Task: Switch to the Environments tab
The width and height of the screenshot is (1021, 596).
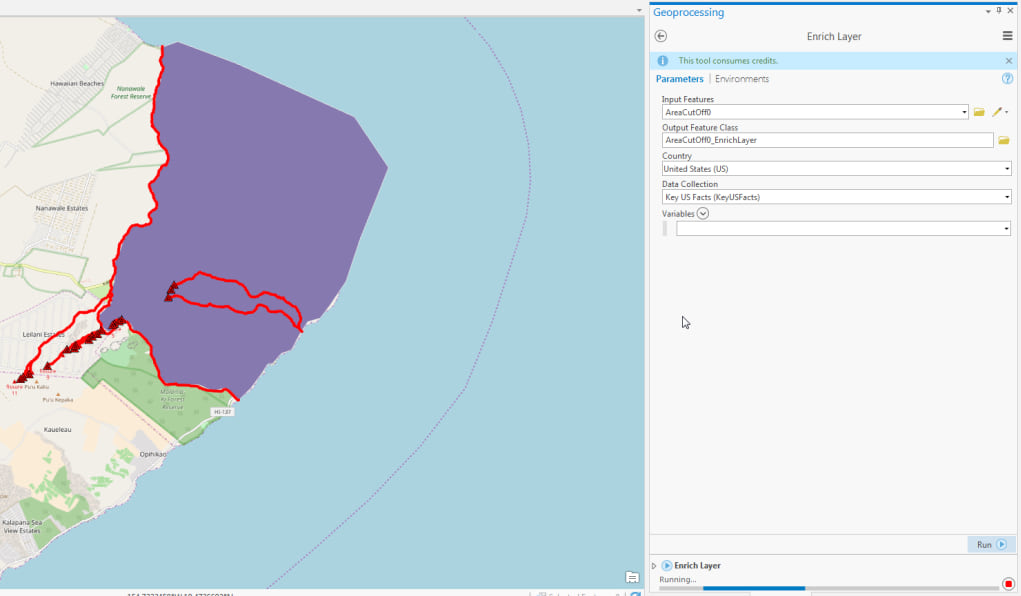Action: coord(742,79)
